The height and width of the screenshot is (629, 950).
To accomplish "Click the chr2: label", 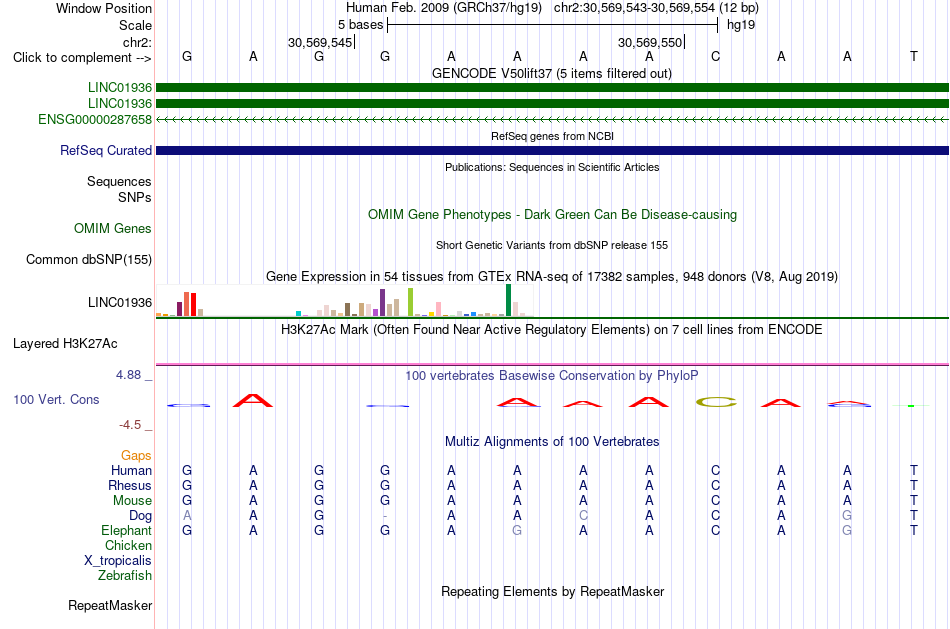I will click(x=137, y=42).
